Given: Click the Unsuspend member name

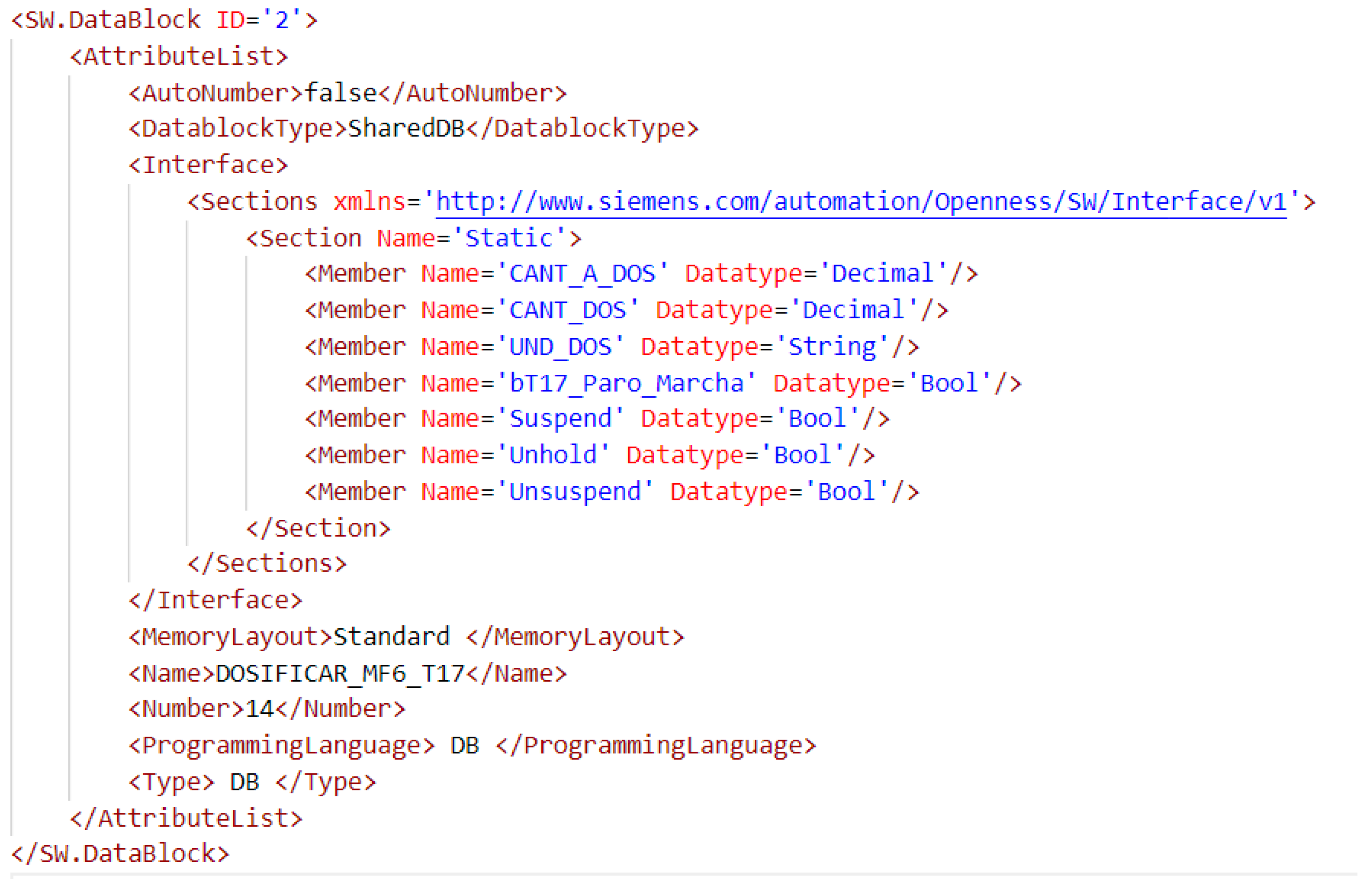Looking at the screenshot, I should [x=574, y=492].
